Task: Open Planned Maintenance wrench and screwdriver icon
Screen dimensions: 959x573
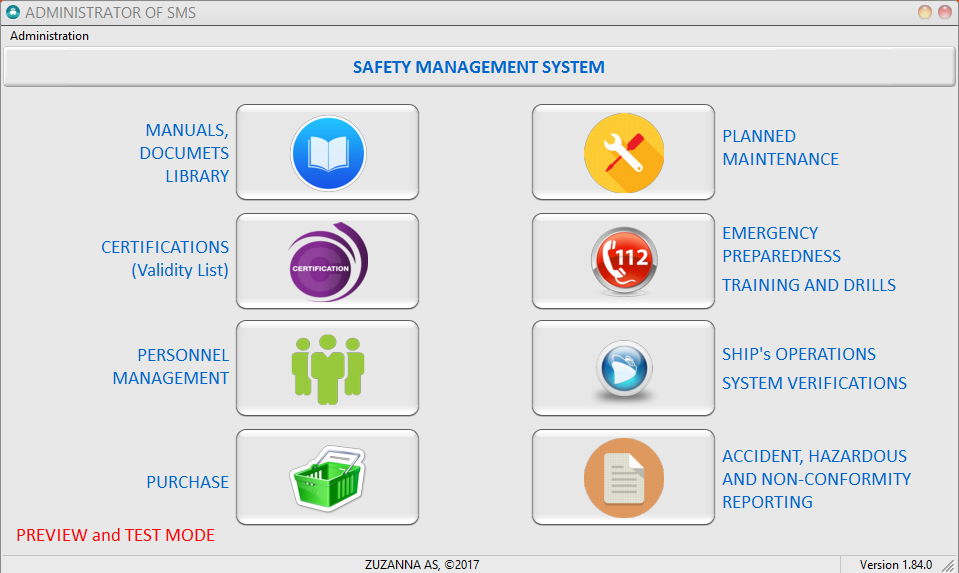Action: [623, 153]
